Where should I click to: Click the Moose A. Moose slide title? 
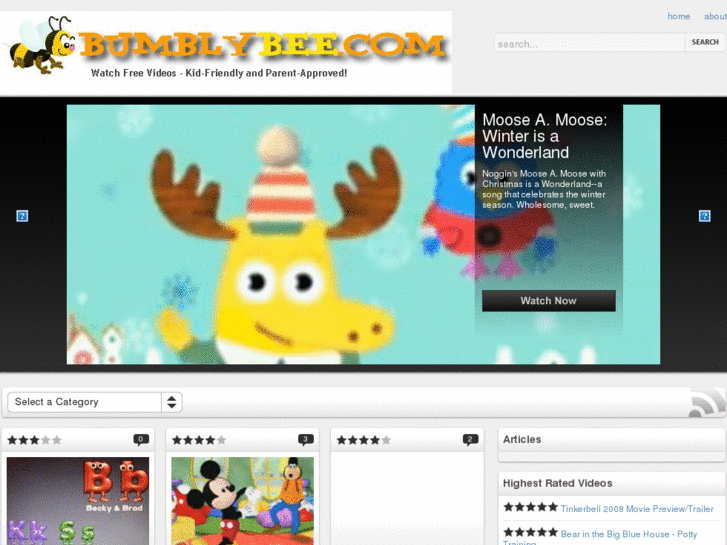tap(544, 136)
